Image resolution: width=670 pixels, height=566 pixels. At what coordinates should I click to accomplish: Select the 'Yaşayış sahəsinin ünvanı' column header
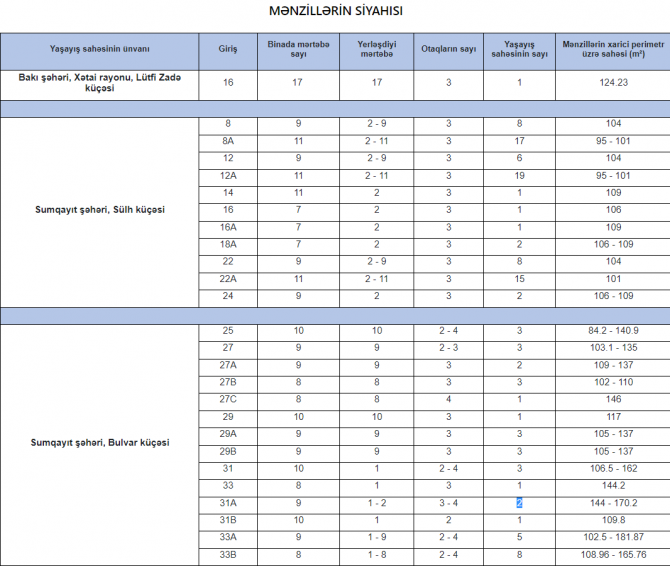pos(100,49)
